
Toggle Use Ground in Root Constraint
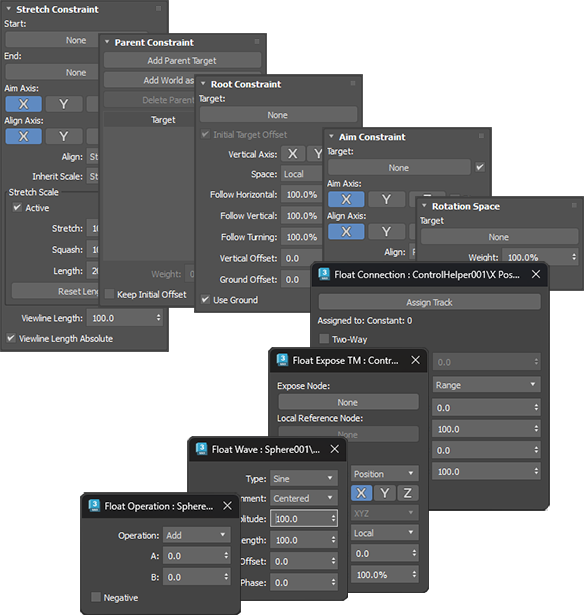[205, 299]
